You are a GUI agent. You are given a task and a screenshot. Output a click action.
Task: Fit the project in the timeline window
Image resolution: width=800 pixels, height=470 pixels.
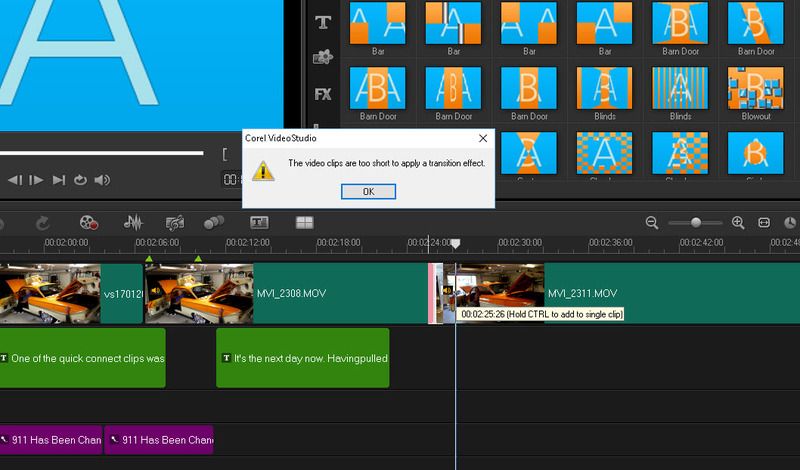(764, 223)
